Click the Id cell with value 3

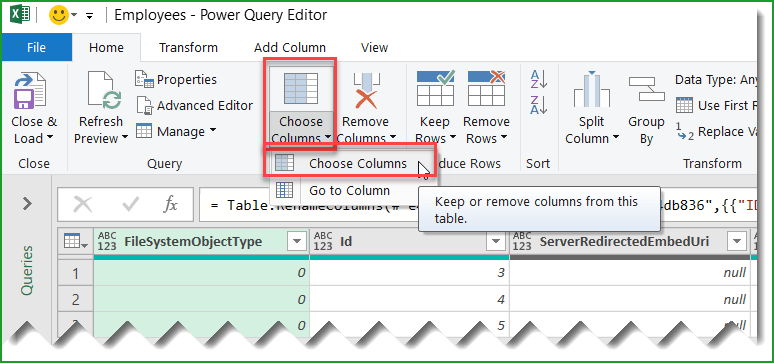[x=409, y=273]
